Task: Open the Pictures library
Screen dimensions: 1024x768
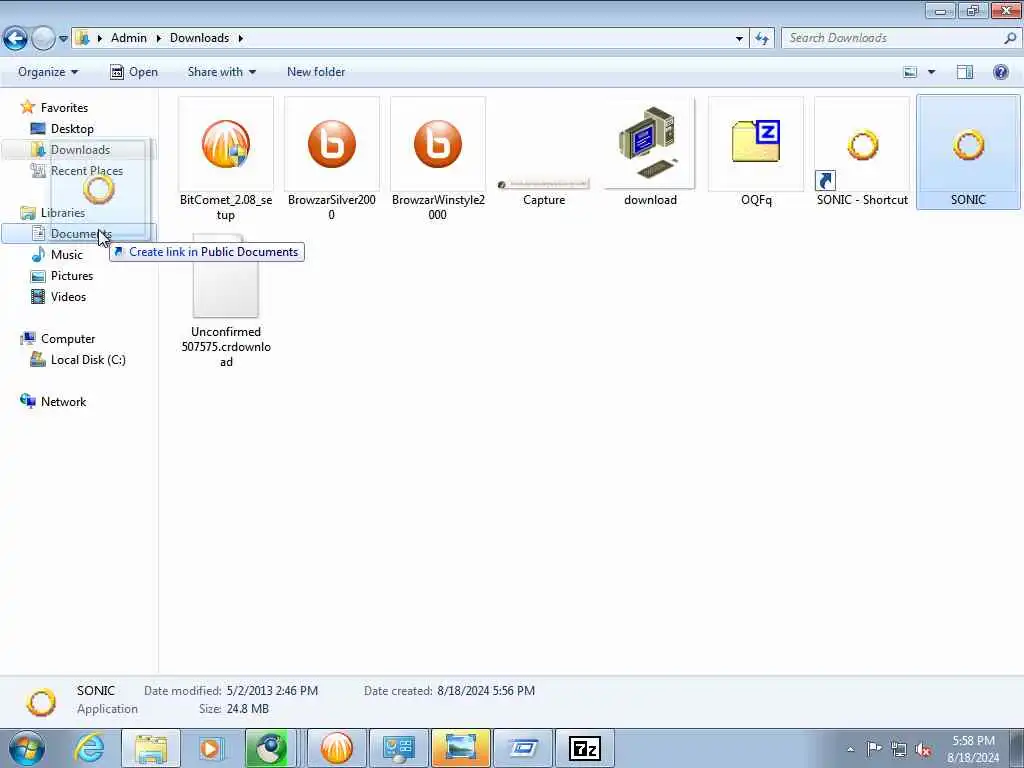Action: (x=72, y=276)
